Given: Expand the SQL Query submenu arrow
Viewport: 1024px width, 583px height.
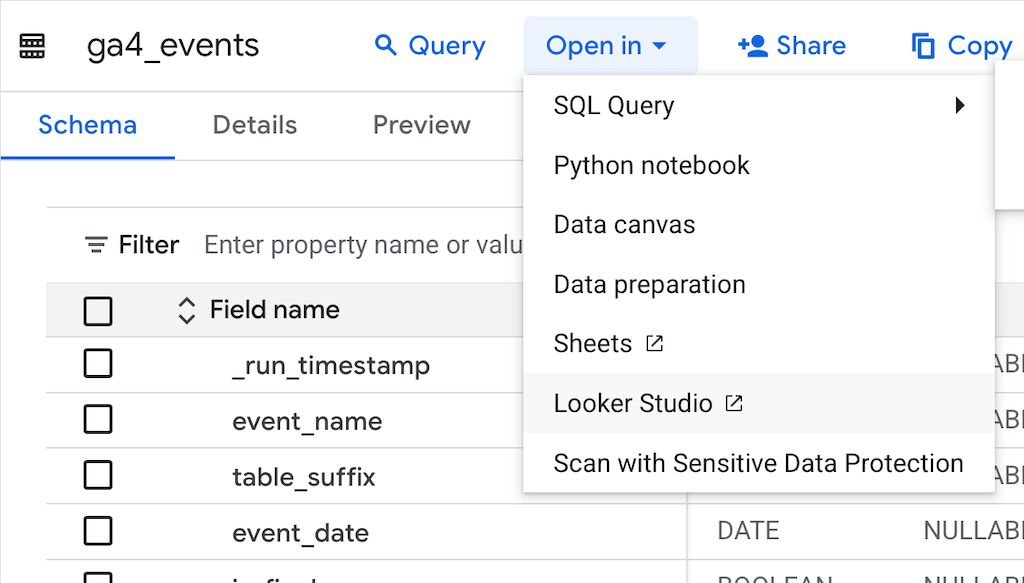Looking at the screenshot, I should click(x=959, y=105).
